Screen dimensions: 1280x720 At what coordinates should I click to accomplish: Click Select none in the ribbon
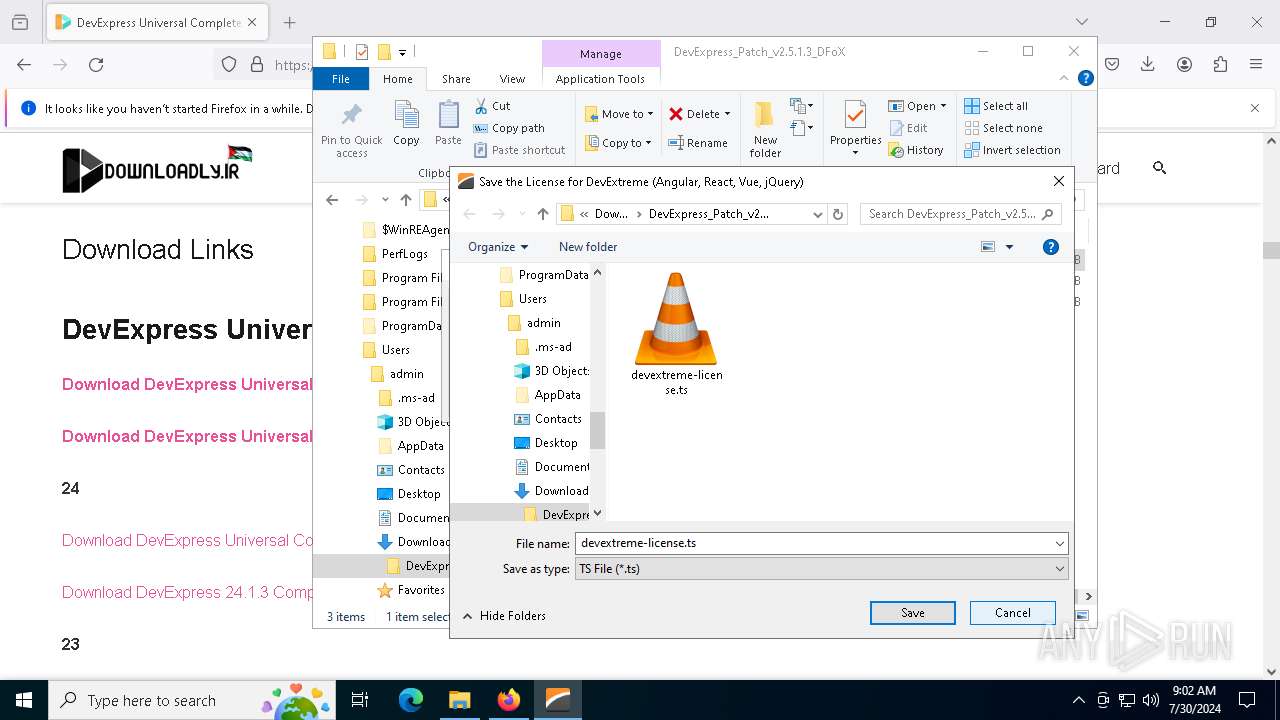1003,128
